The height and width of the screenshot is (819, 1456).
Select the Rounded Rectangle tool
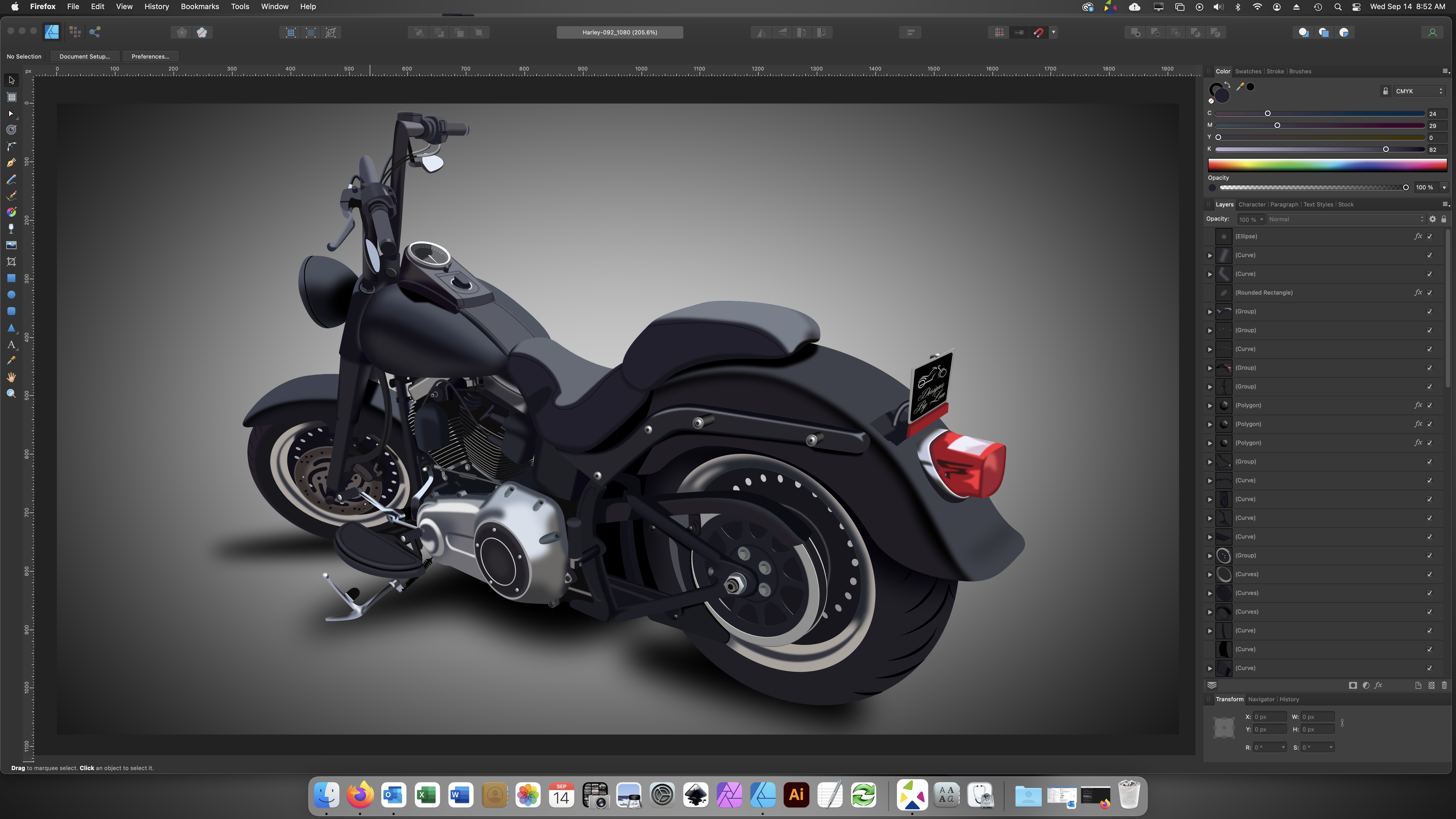(x=11, y=311)
